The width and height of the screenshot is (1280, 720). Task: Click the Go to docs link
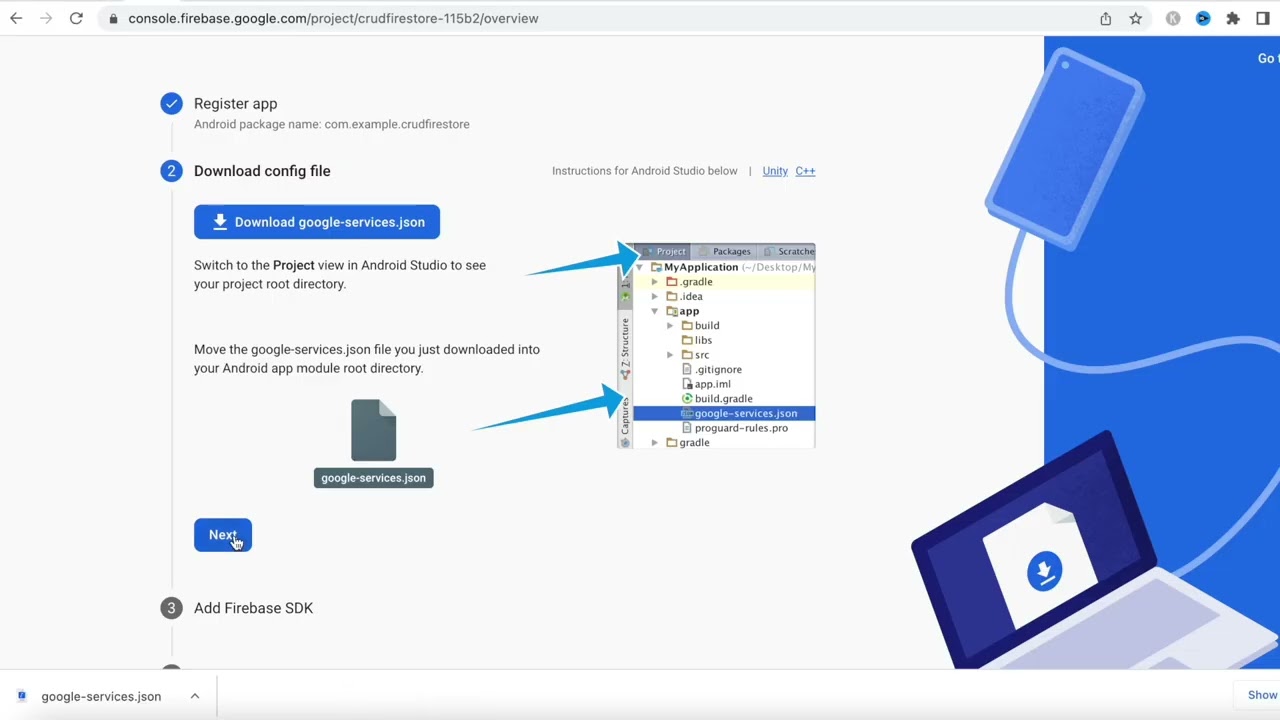[1268, 58]
